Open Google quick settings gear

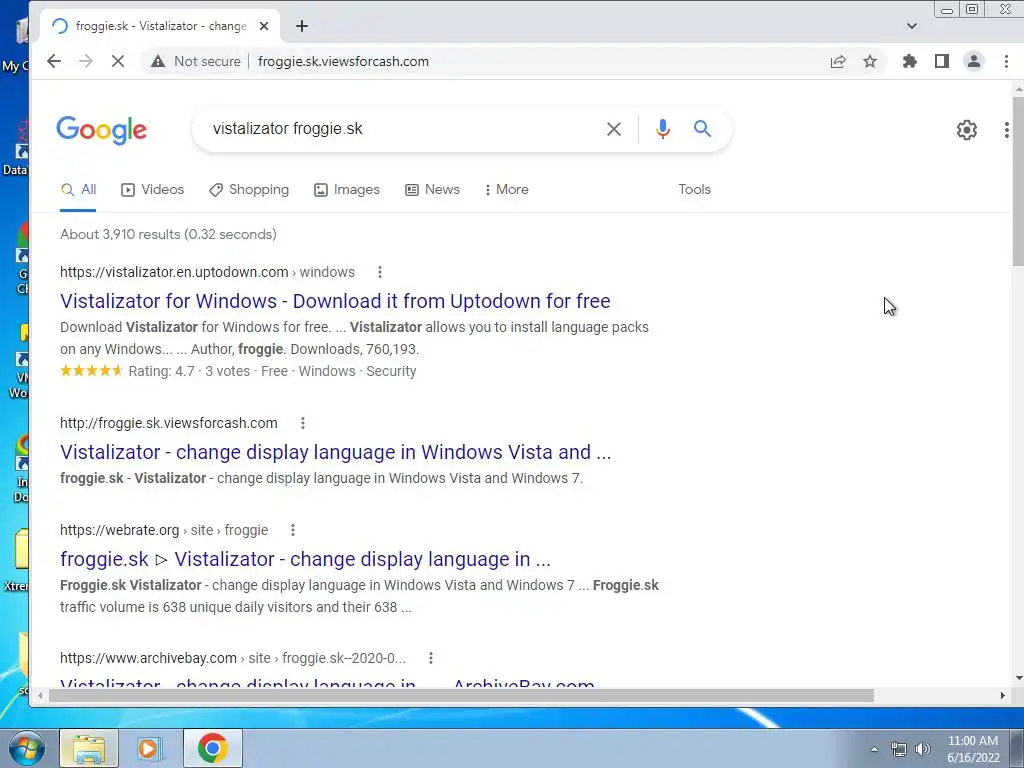pos(967,130)
